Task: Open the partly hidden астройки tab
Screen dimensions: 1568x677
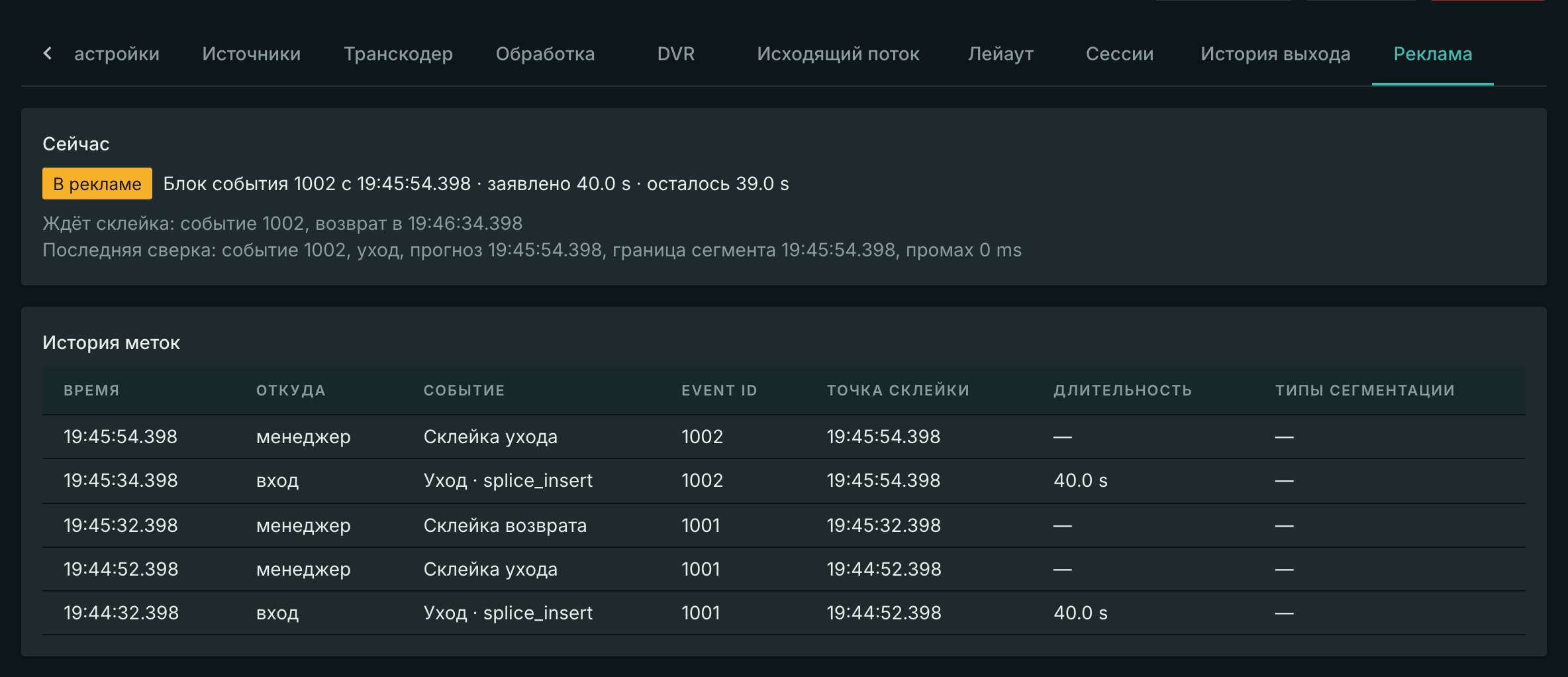Action: [x=117, y=54]
